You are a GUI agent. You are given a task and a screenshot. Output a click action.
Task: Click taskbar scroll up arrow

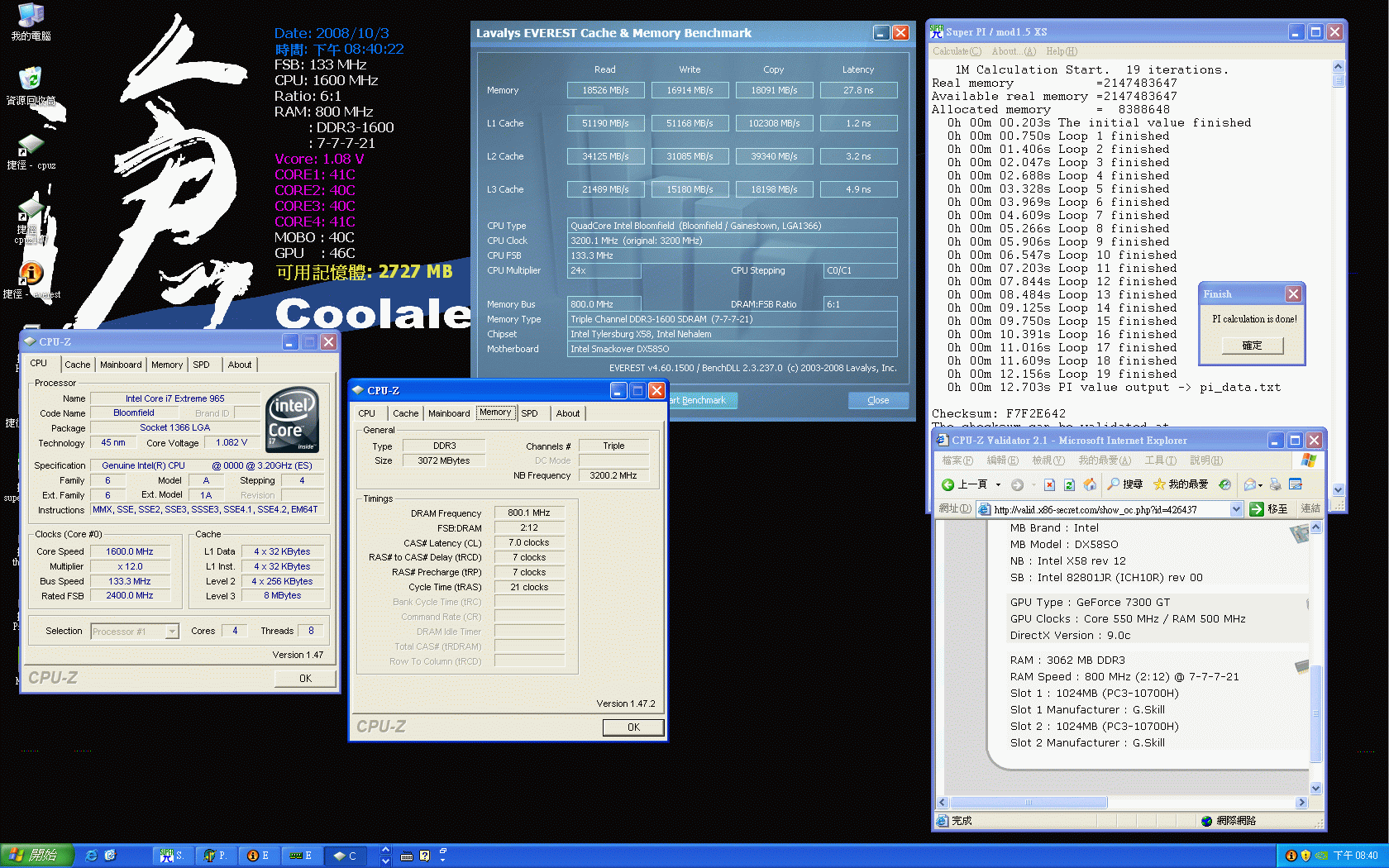[385, 850]
